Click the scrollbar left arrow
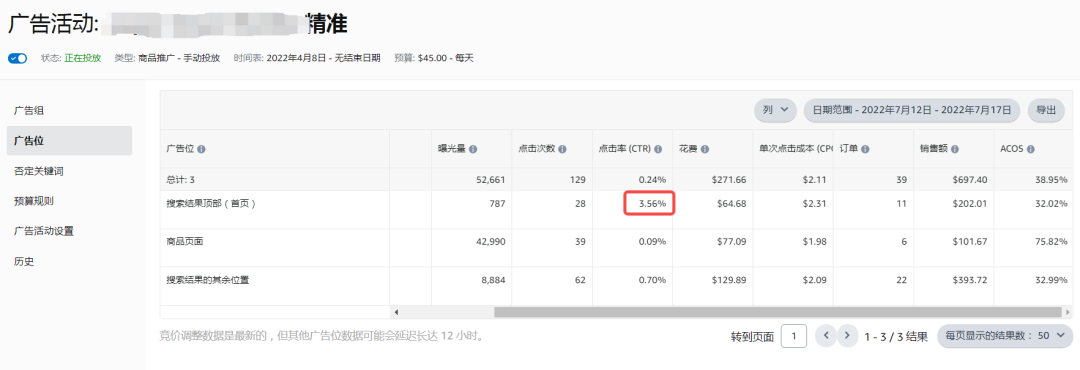The height and width of the screenshot is (370, 1080). point(396,312)
